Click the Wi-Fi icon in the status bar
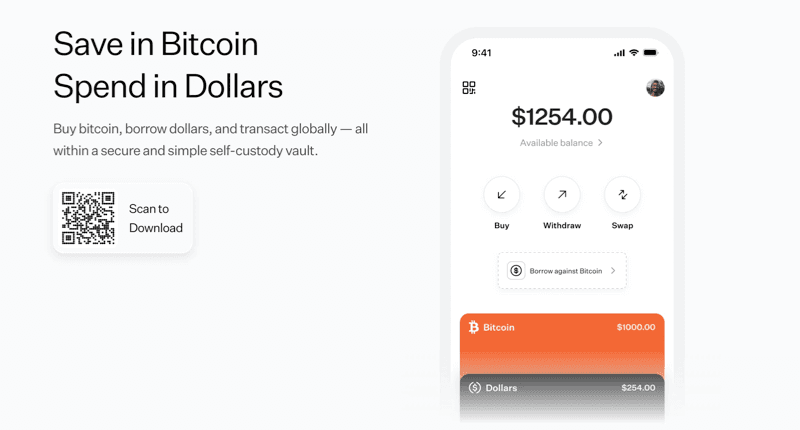 [634, 52]
